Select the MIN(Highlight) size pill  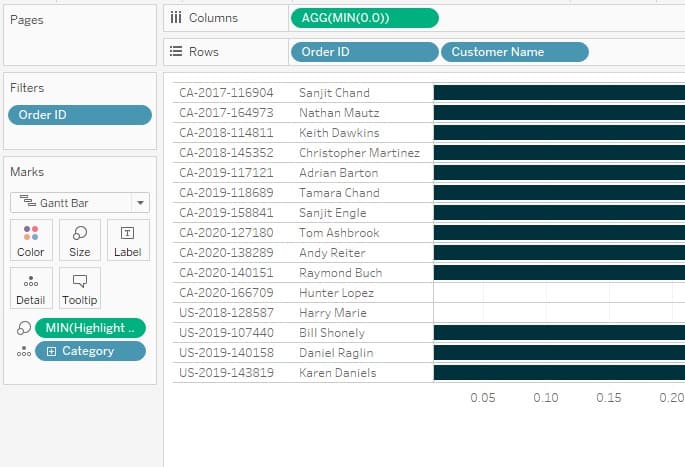tap(90, 328)
